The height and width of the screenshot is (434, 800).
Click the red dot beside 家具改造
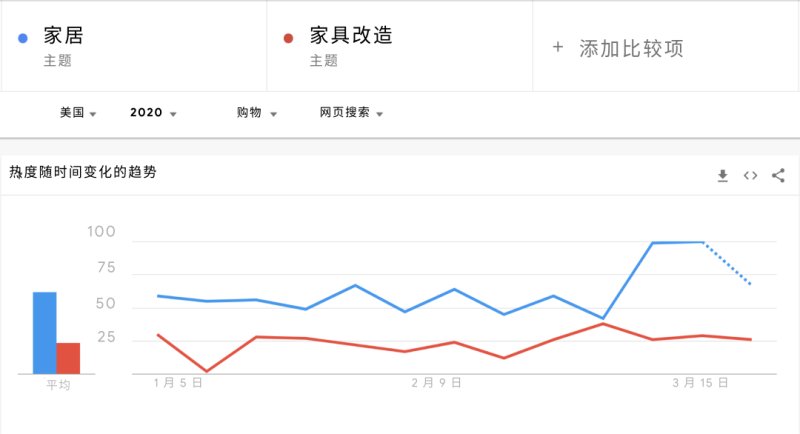pyautogui.click(x=290, y=38)
